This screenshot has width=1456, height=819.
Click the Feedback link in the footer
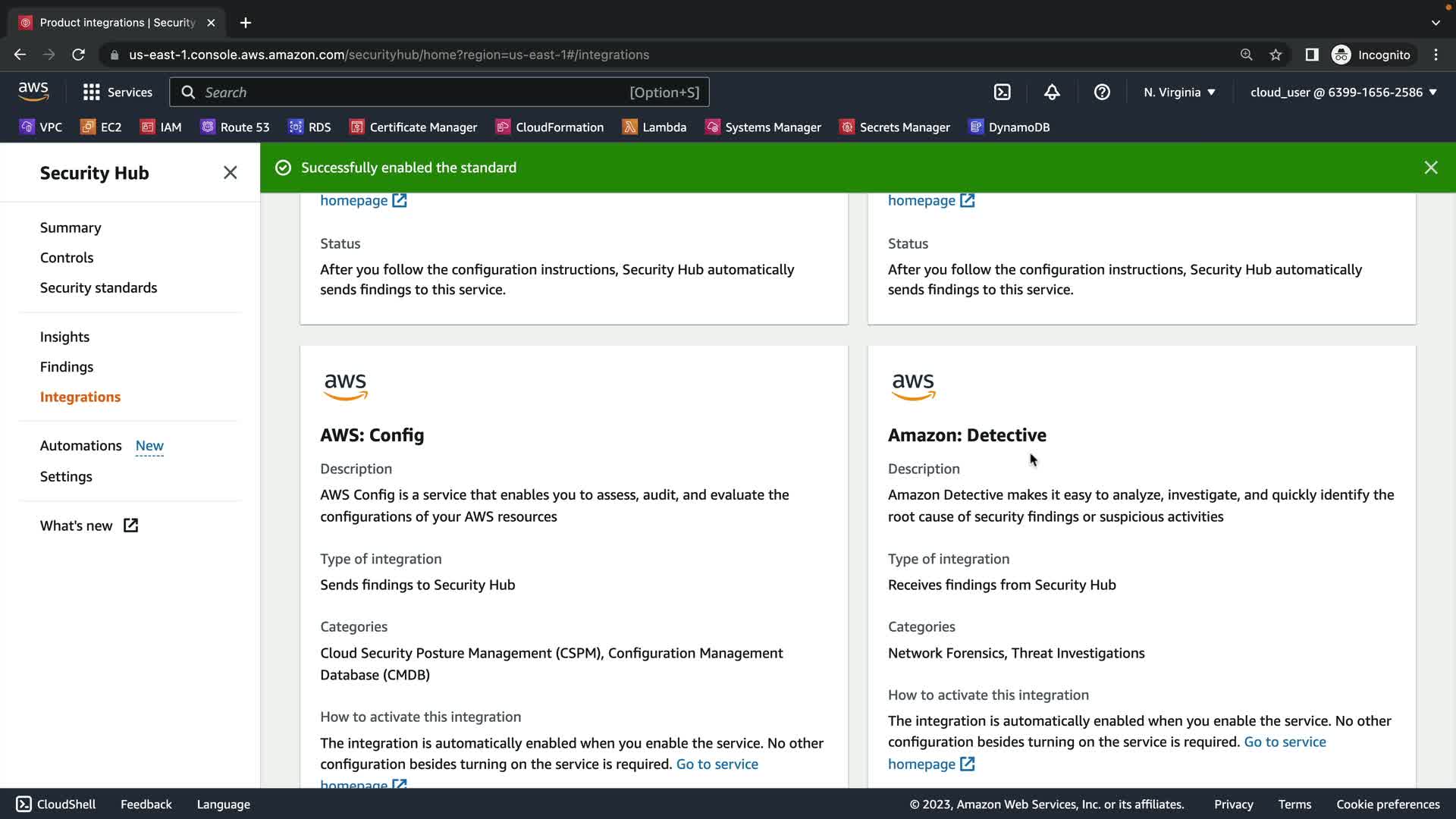tap(146, 805)
